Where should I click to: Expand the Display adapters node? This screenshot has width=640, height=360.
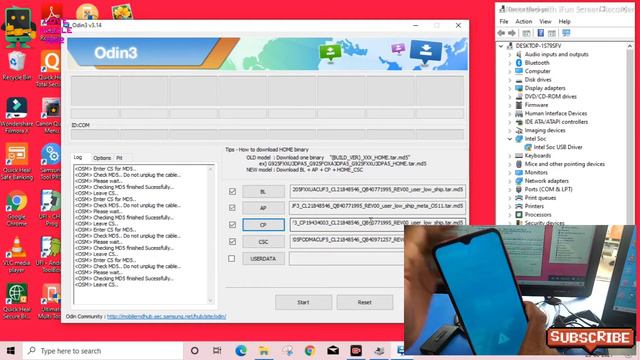point(510,88)
